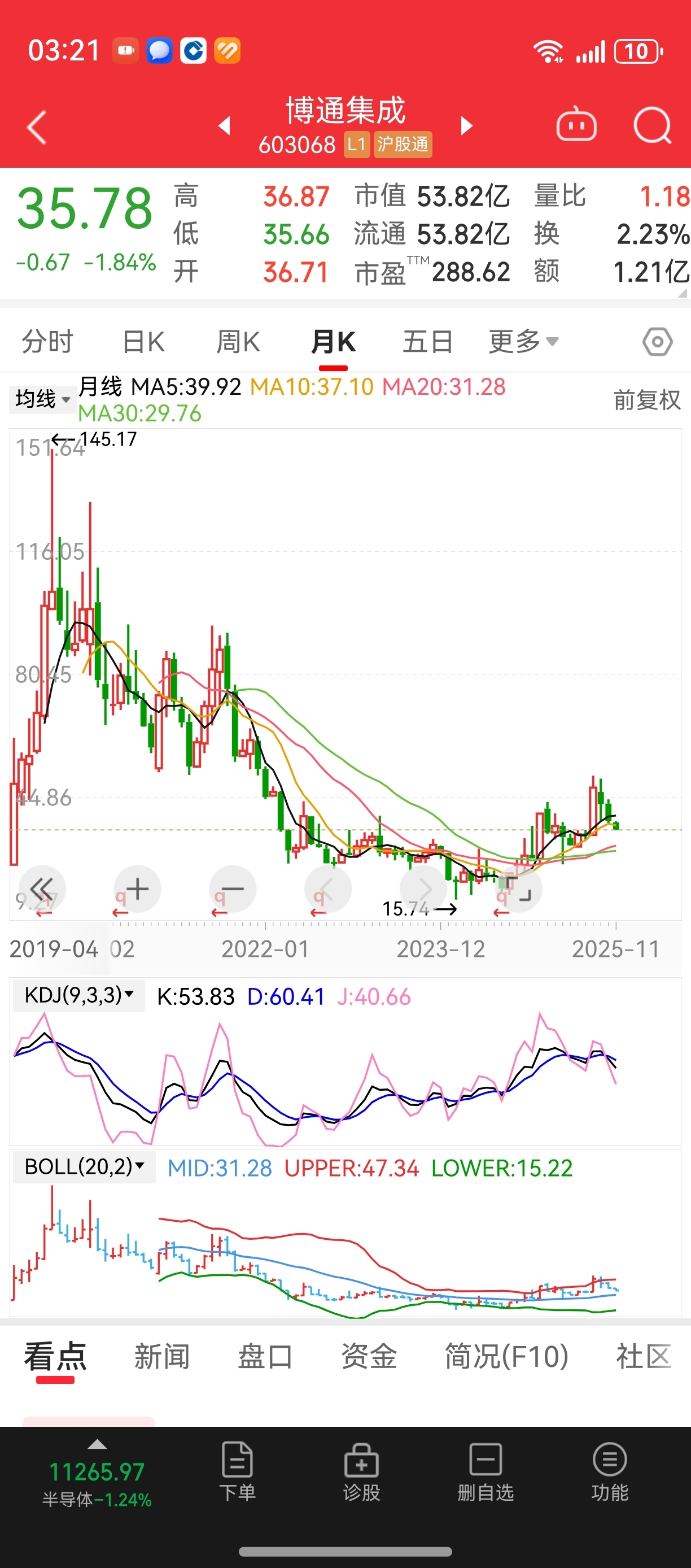Open the robot assistant icon

(576, 125)
